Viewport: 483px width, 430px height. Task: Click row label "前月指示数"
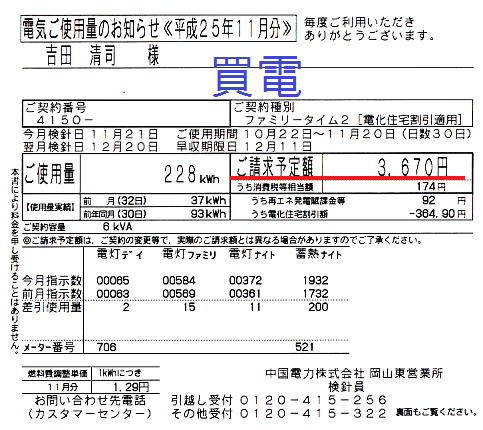[52, 294]
